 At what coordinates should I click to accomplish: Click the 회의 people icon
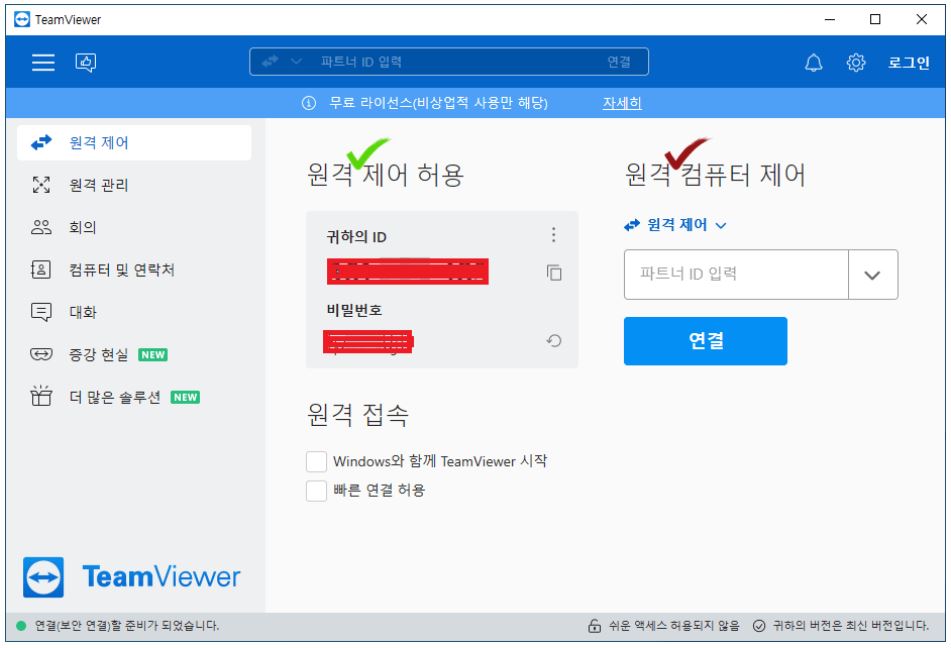[x=41, y=228]
